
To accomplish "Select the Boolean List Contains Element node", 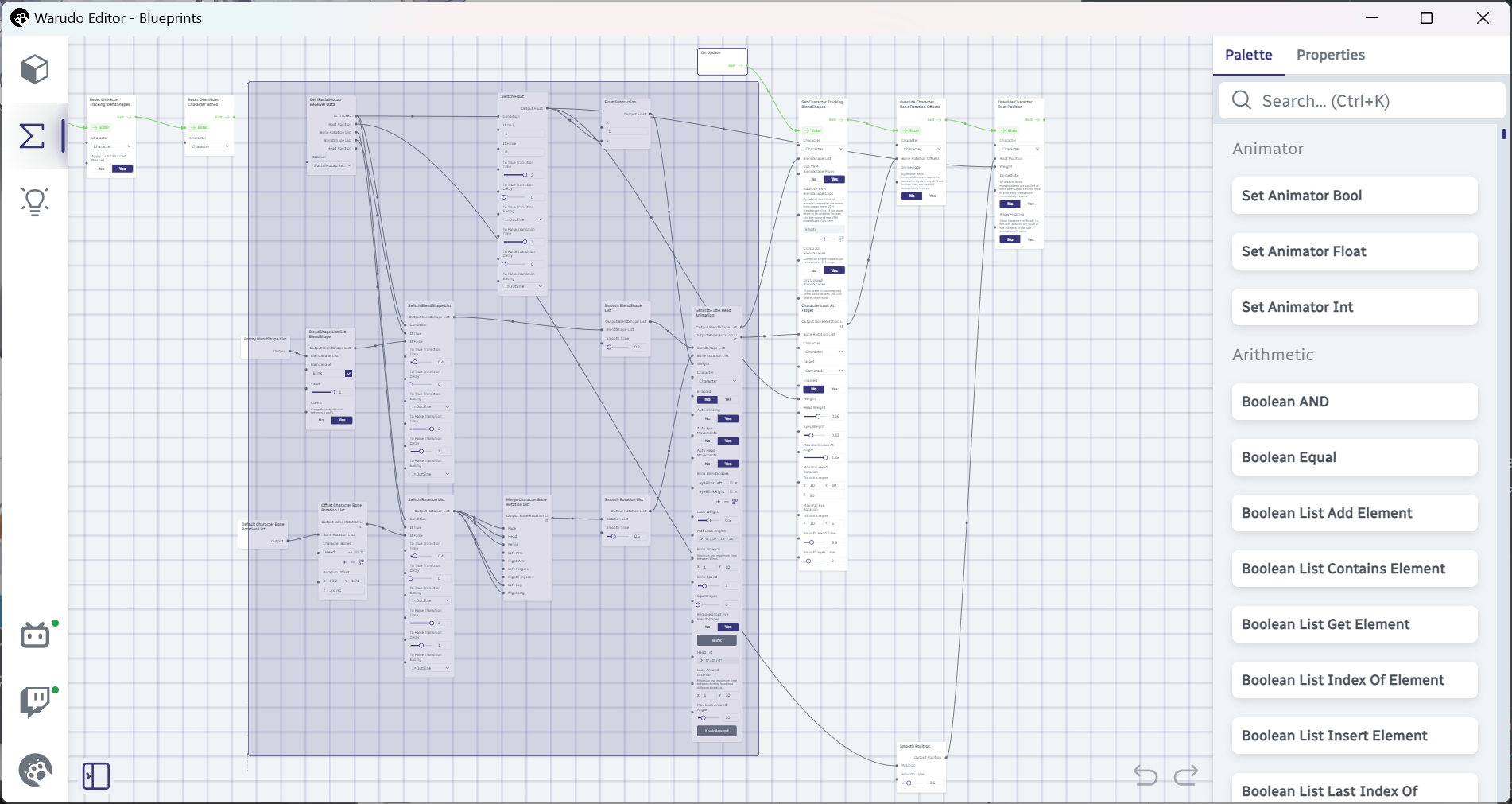I will (1355, 569).
